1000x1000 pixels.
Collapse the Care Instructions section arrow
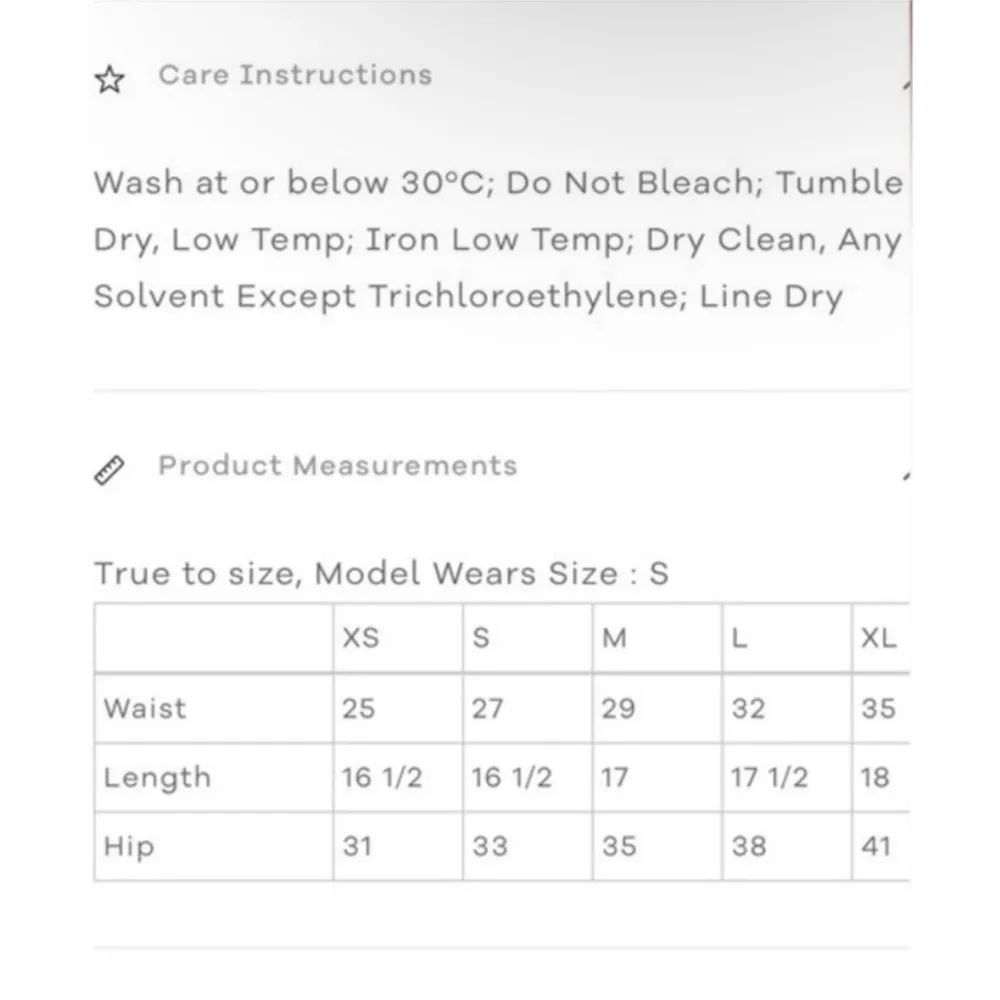pos(906,86)
